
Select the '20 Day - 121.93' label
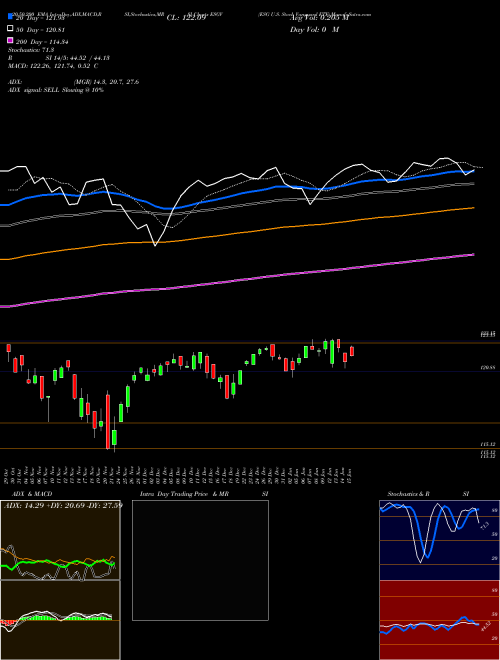click(x=39, y=18)
